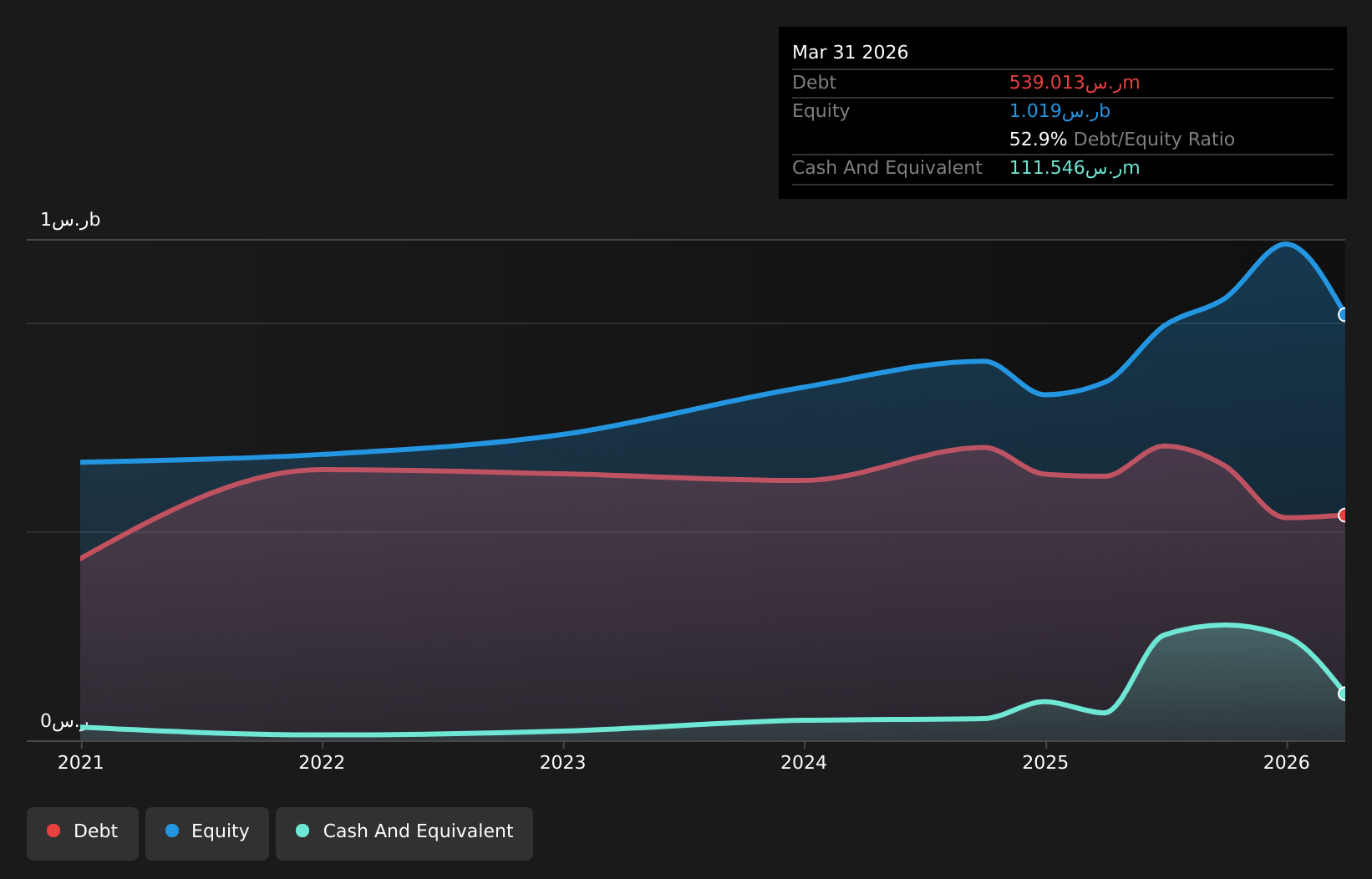Click the bottom y-axis label 0
1372x879 pixels.
click(64, 721)
